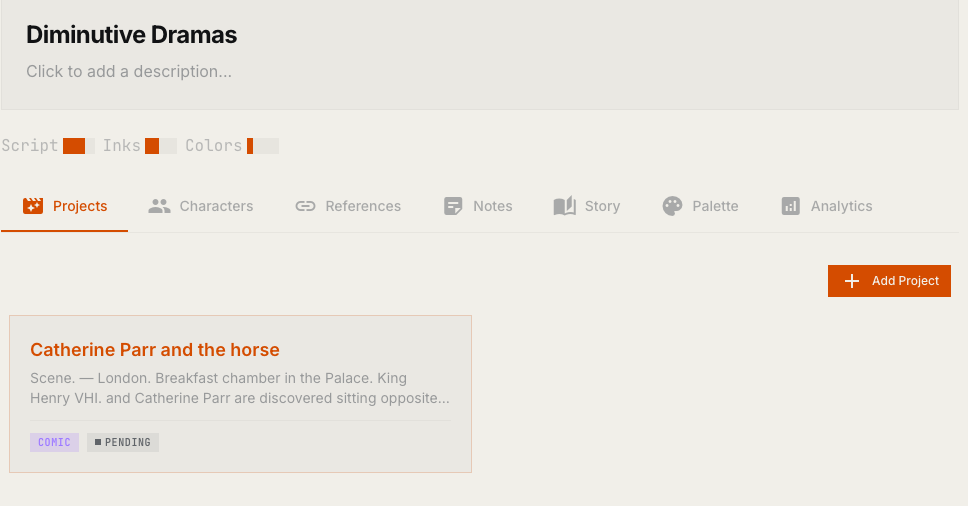Click the COMIC tag badge

point(54,442)
